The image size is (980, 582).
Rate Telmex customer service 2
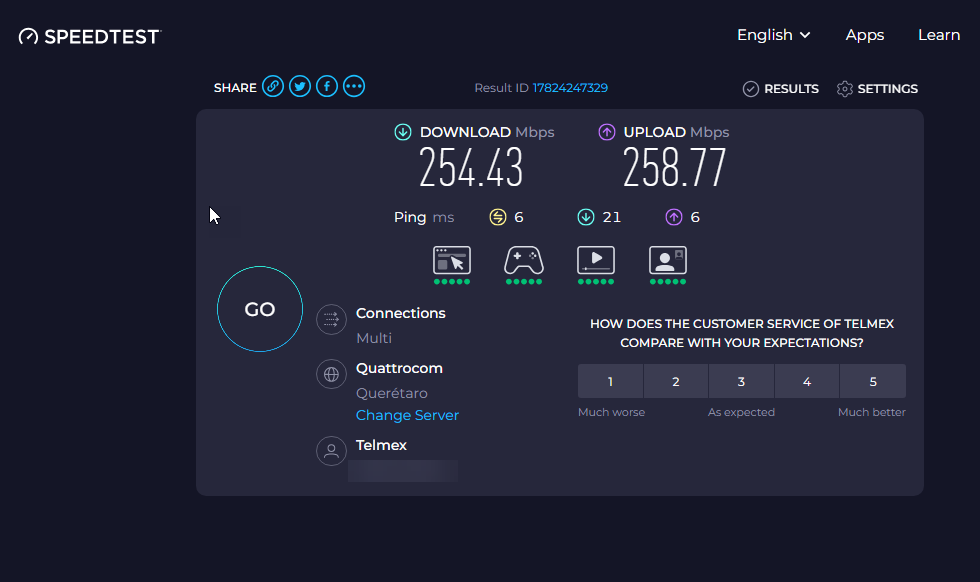coord(676,381)
